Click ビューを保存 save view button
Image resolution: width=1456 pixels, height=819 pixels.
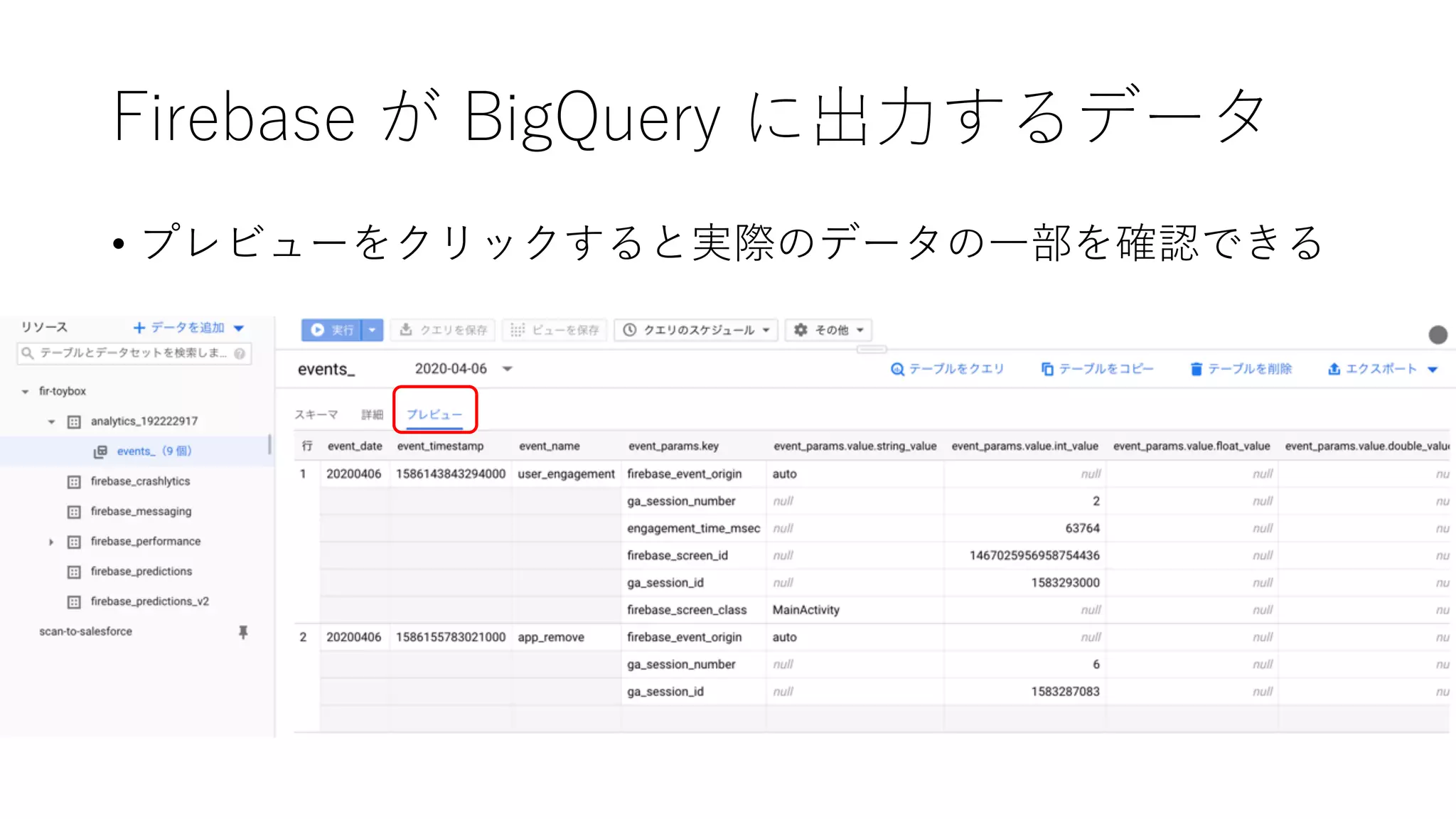point(555,330)
